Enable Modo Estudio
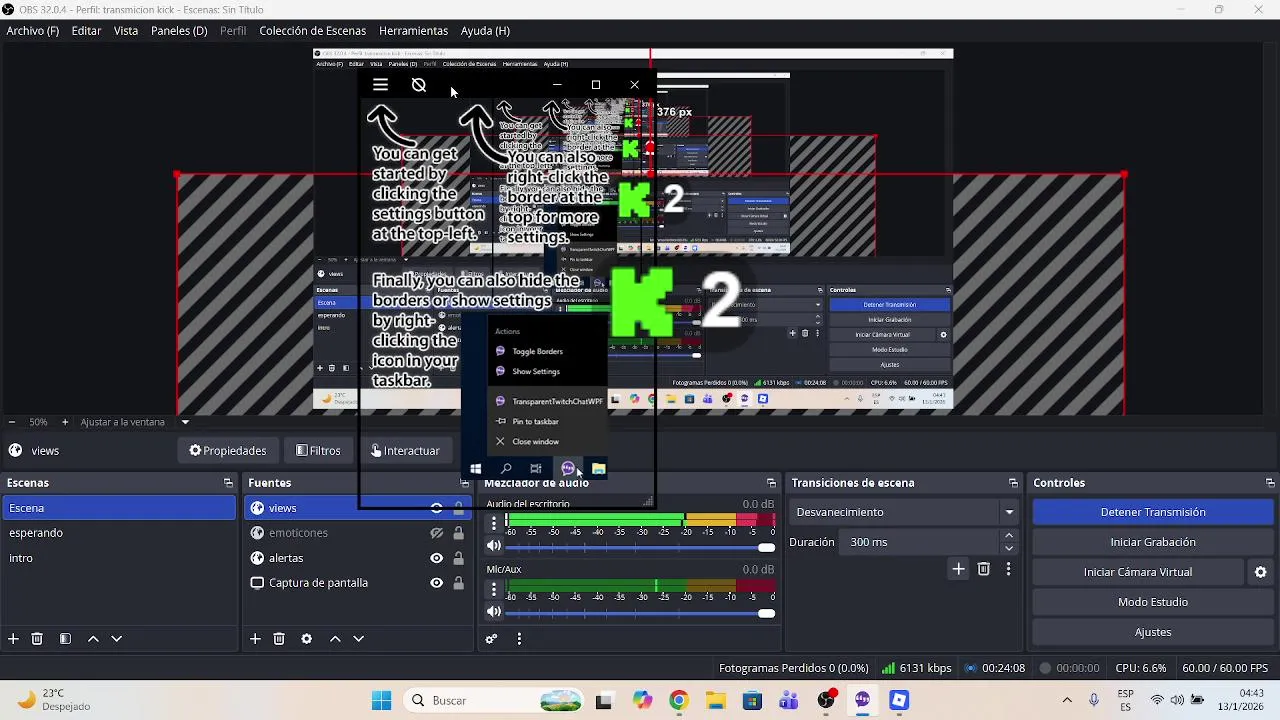This screenshot has width=1280, height=720. click(1153, 602)
